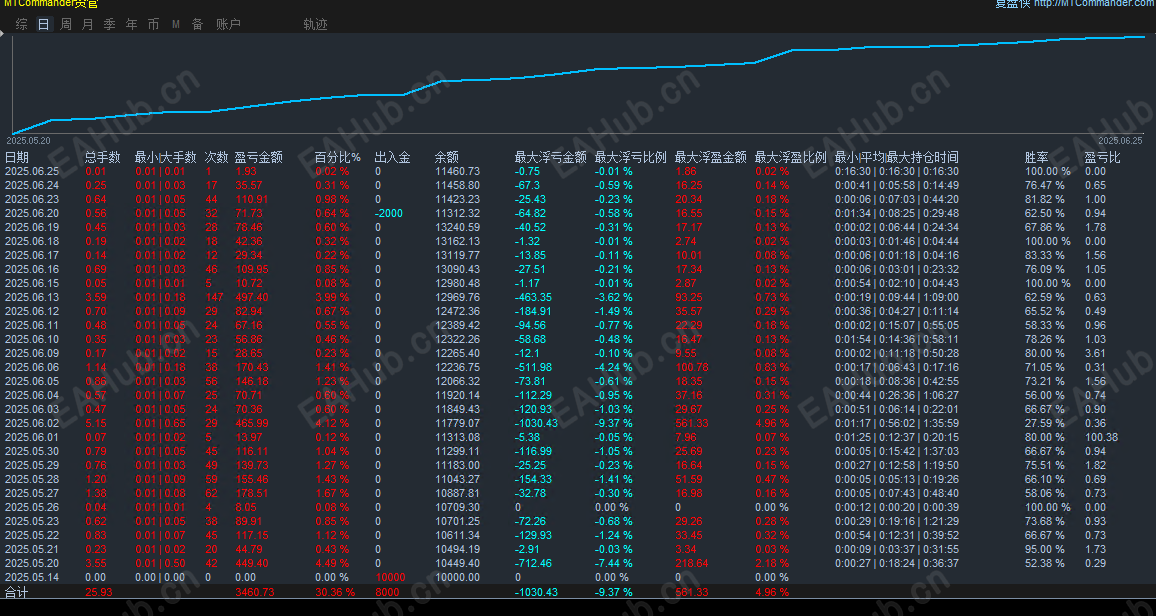The image size is (1156, 616).
Task: Click the 百分比% column header
Action: tap(338, 157)
